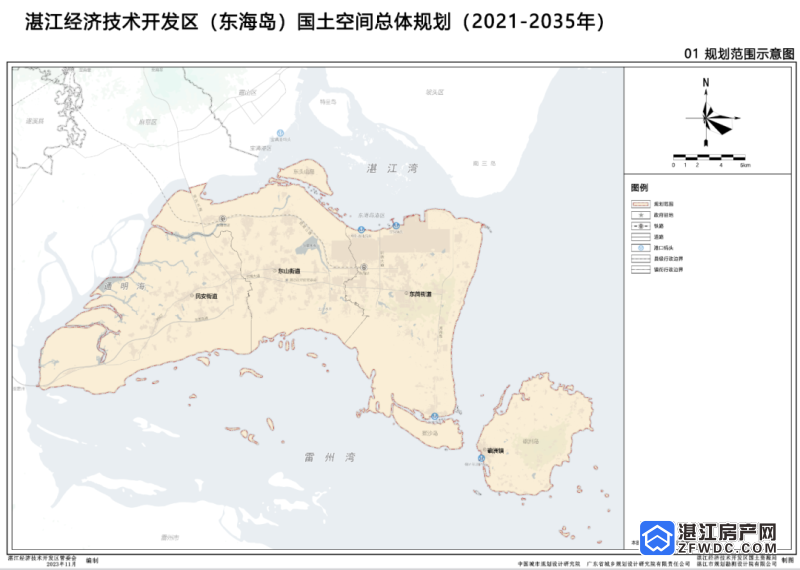Click the 遂溪县 label
The width and height of the screenshot is (800, 570).
click(35, 121)
